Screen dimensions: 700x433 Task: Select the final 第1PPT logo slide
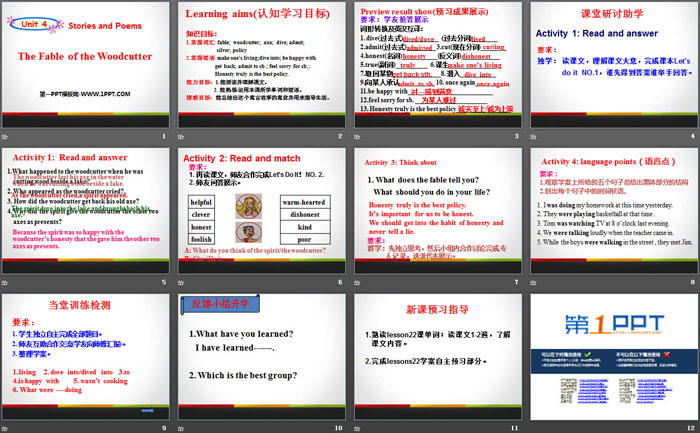[x=611, y=360]
